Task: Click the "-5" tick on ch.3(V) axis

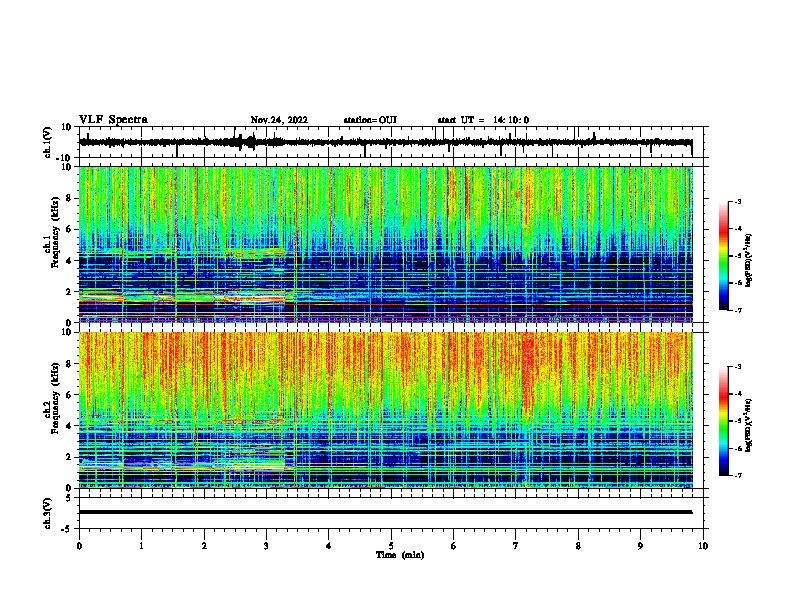Action: point(67,529)
